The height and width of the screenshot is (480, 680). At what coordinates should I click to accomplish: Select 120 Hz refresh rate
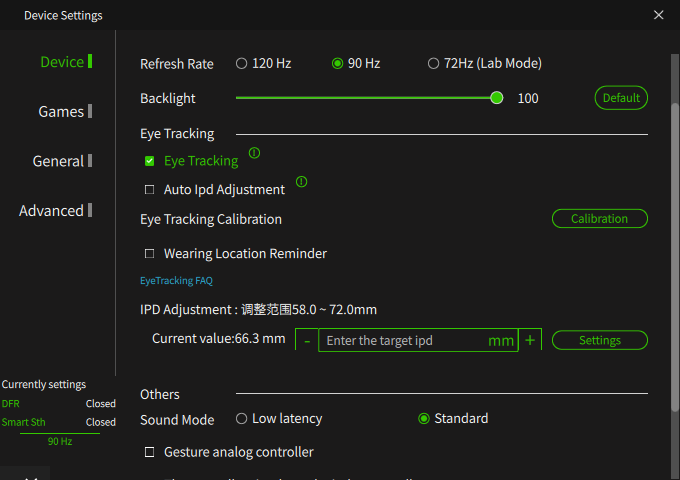[242, 64]
